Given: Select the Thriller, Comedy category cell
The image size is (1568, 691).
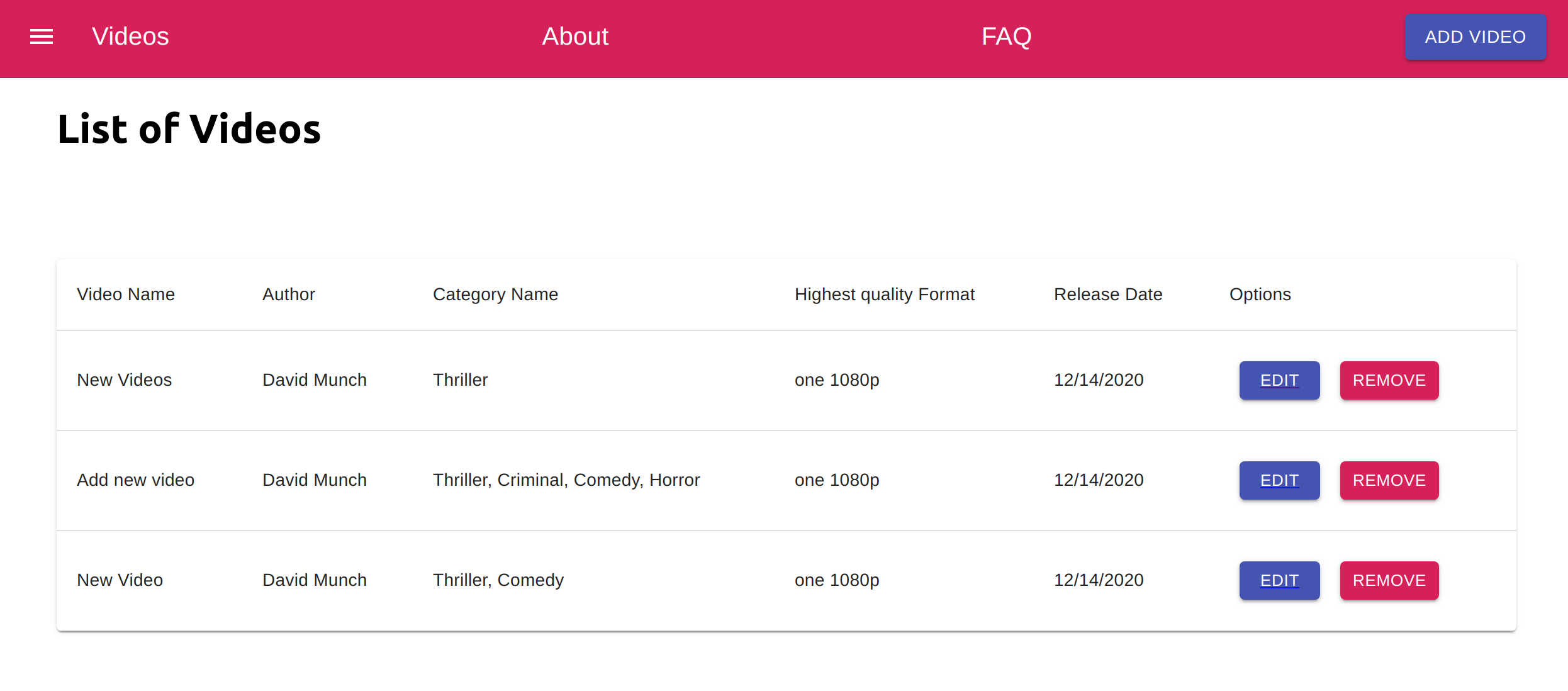Looking at the screenshot, I should (498, 580).
